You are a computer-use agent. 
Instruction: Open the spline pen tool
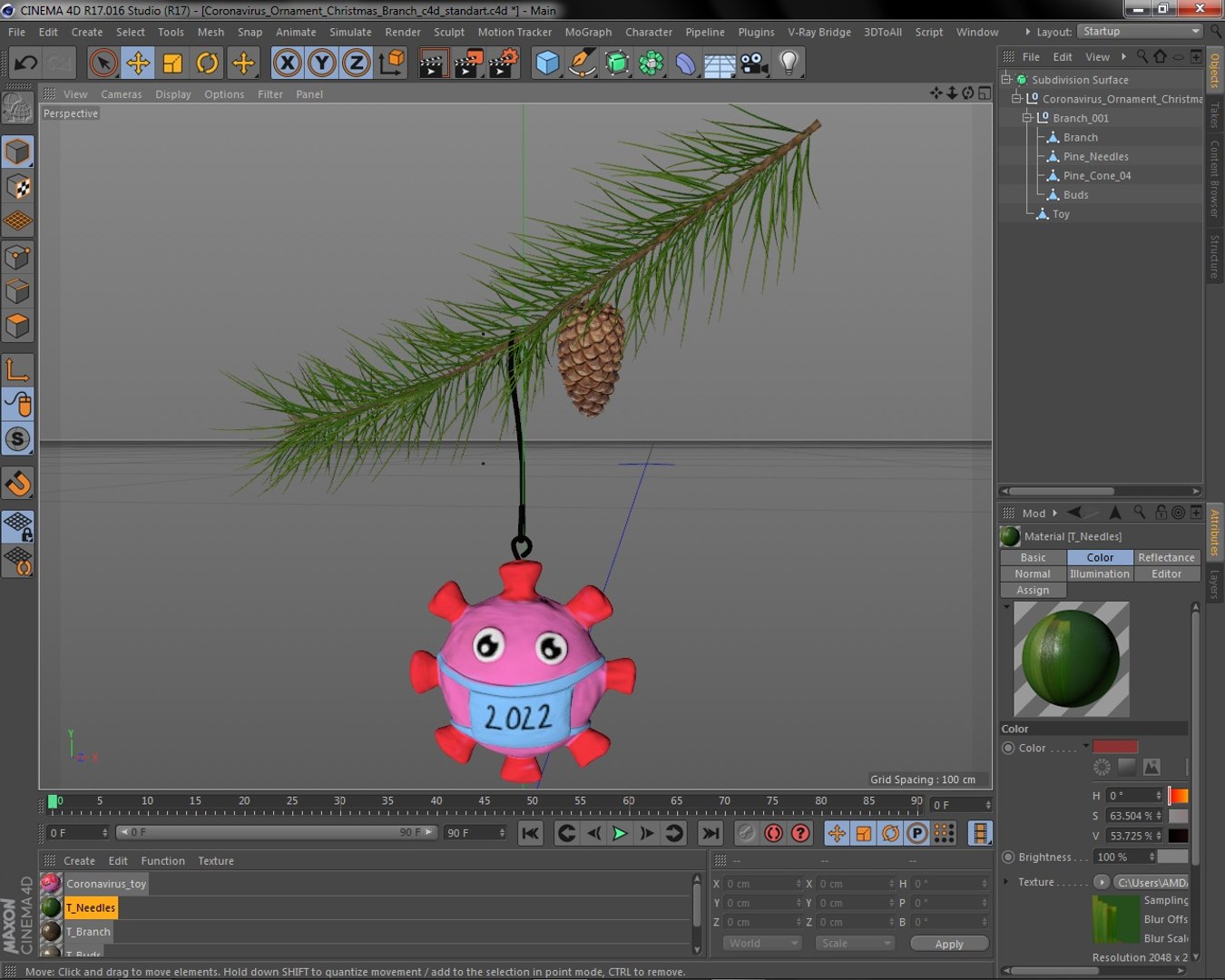582,63
